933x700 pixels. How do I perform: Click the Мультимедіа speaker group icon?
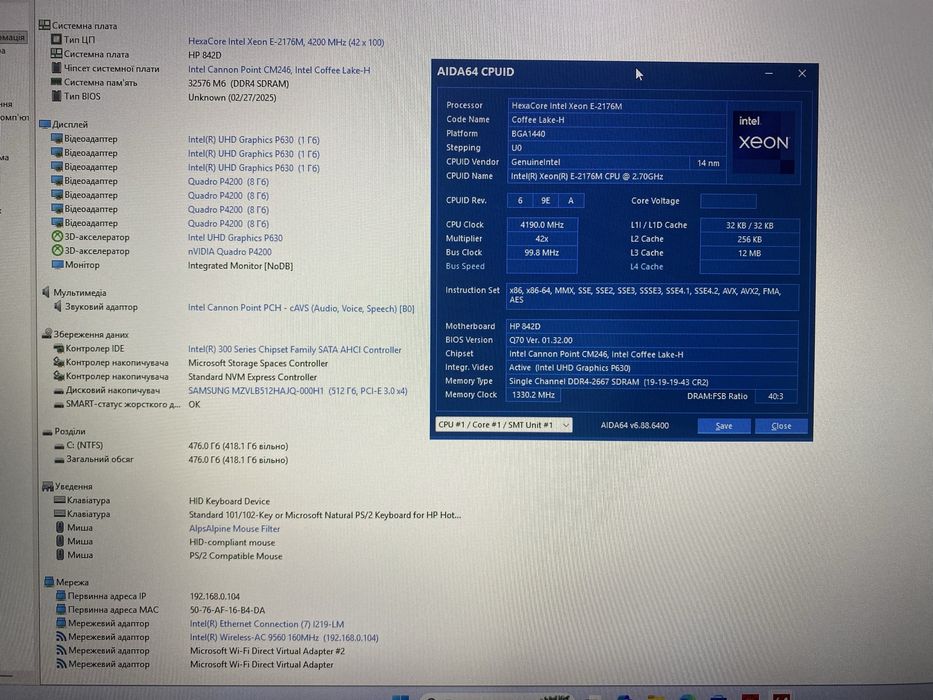46,292
